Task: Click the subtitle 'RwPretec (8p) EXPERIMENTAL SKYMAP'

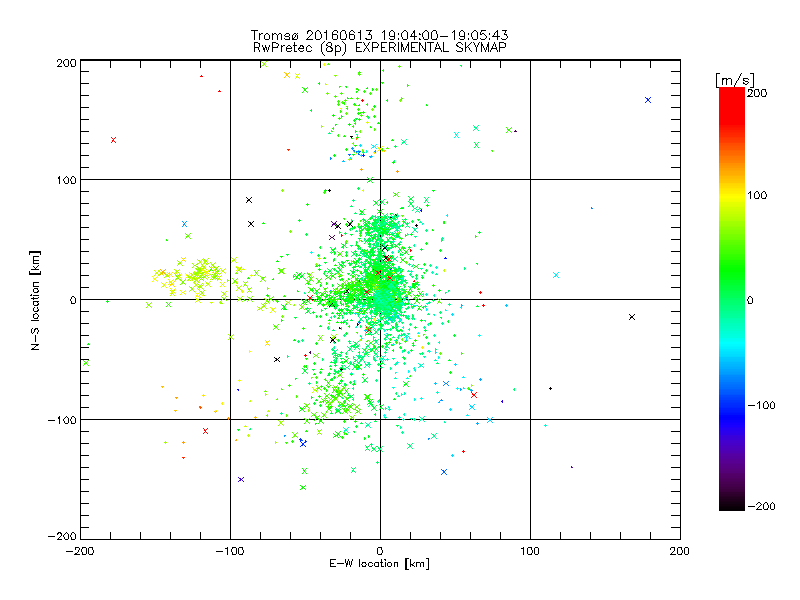Action: coord(380,47)
